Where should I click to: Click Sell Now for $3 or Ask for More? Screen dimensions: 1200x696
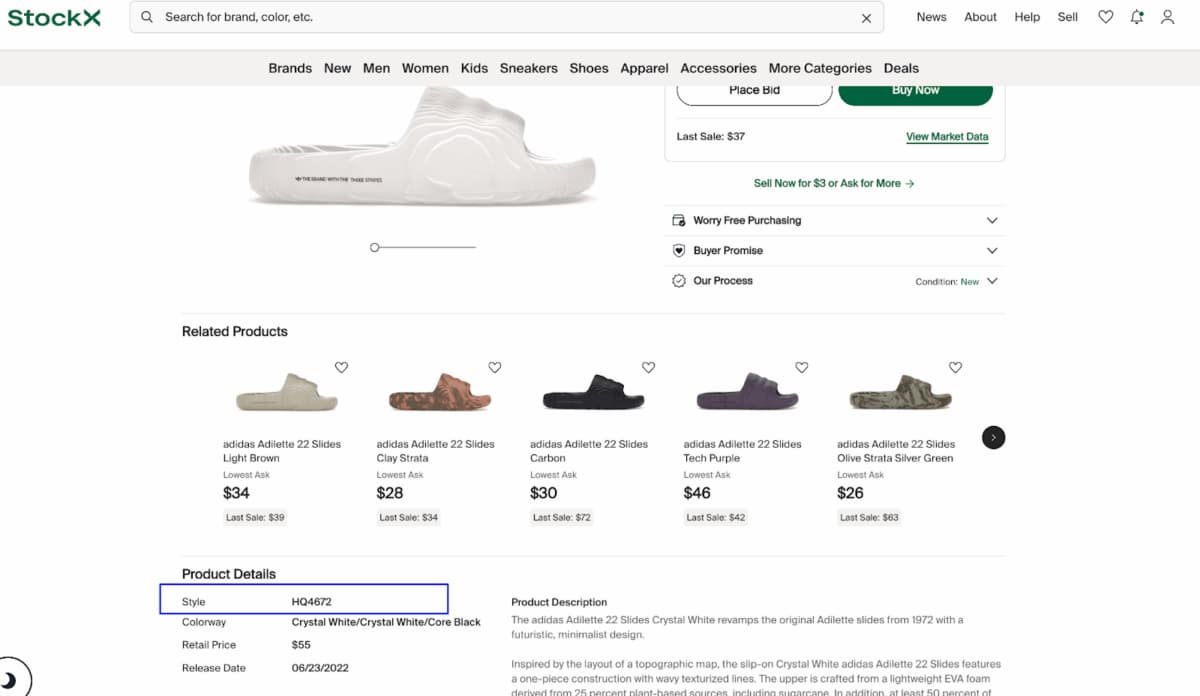coord(834,183)
